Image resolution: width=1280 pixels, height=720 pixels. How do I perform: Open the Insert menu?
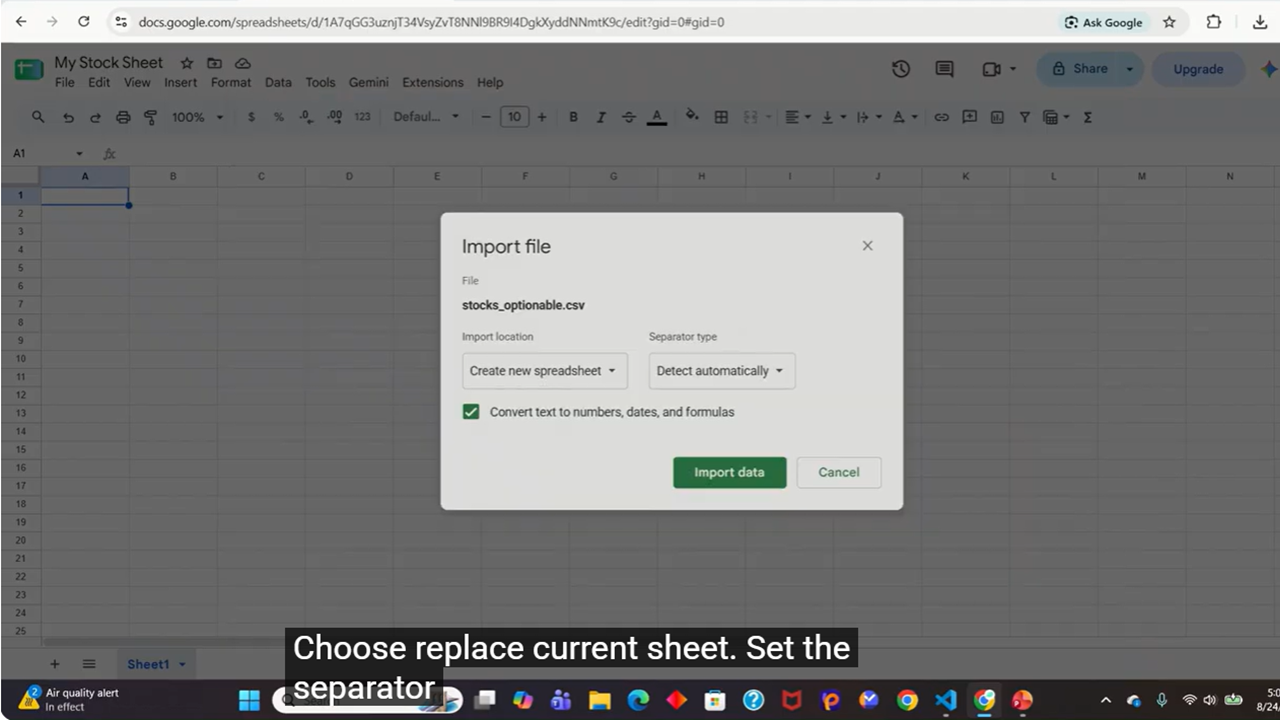tap(181, 83)
